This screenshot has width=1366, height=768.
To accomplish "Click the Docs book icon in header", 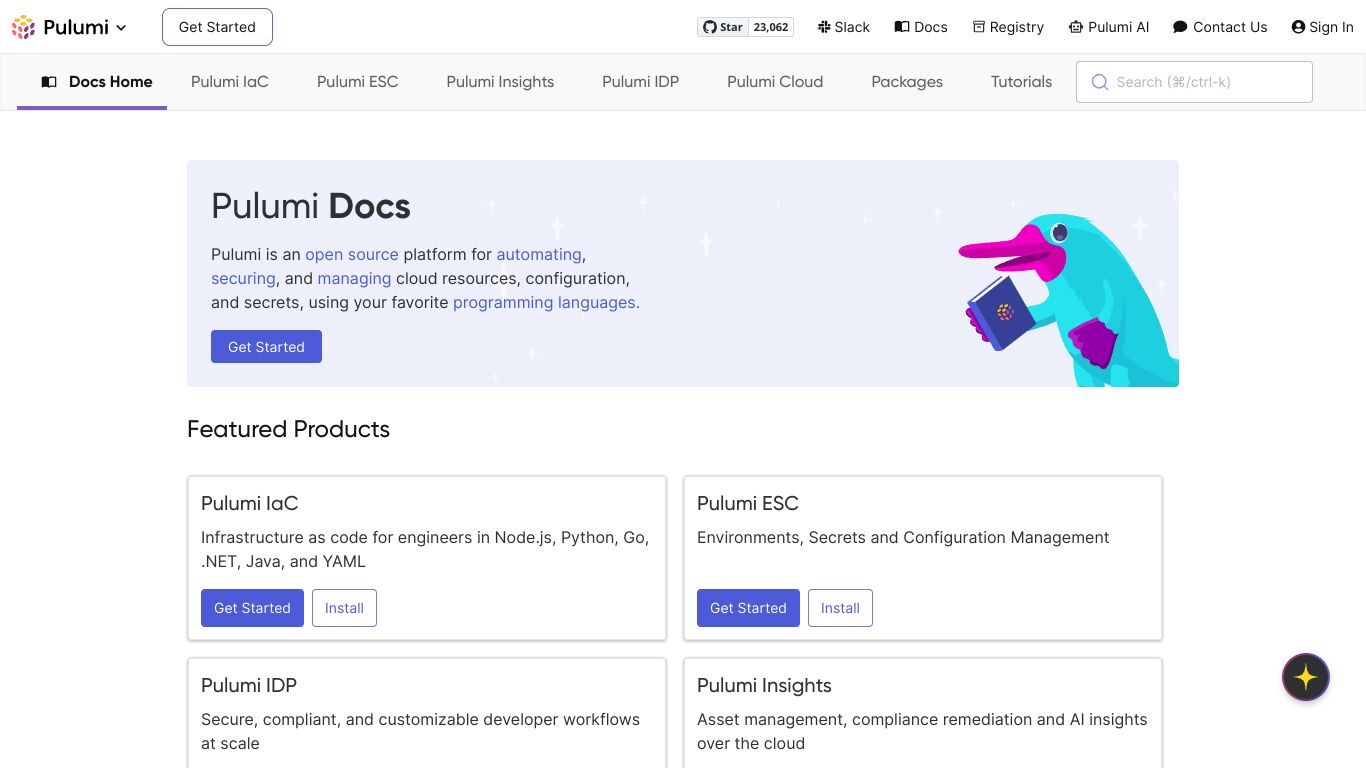I will pyautogui.click(x=902, y=27).
